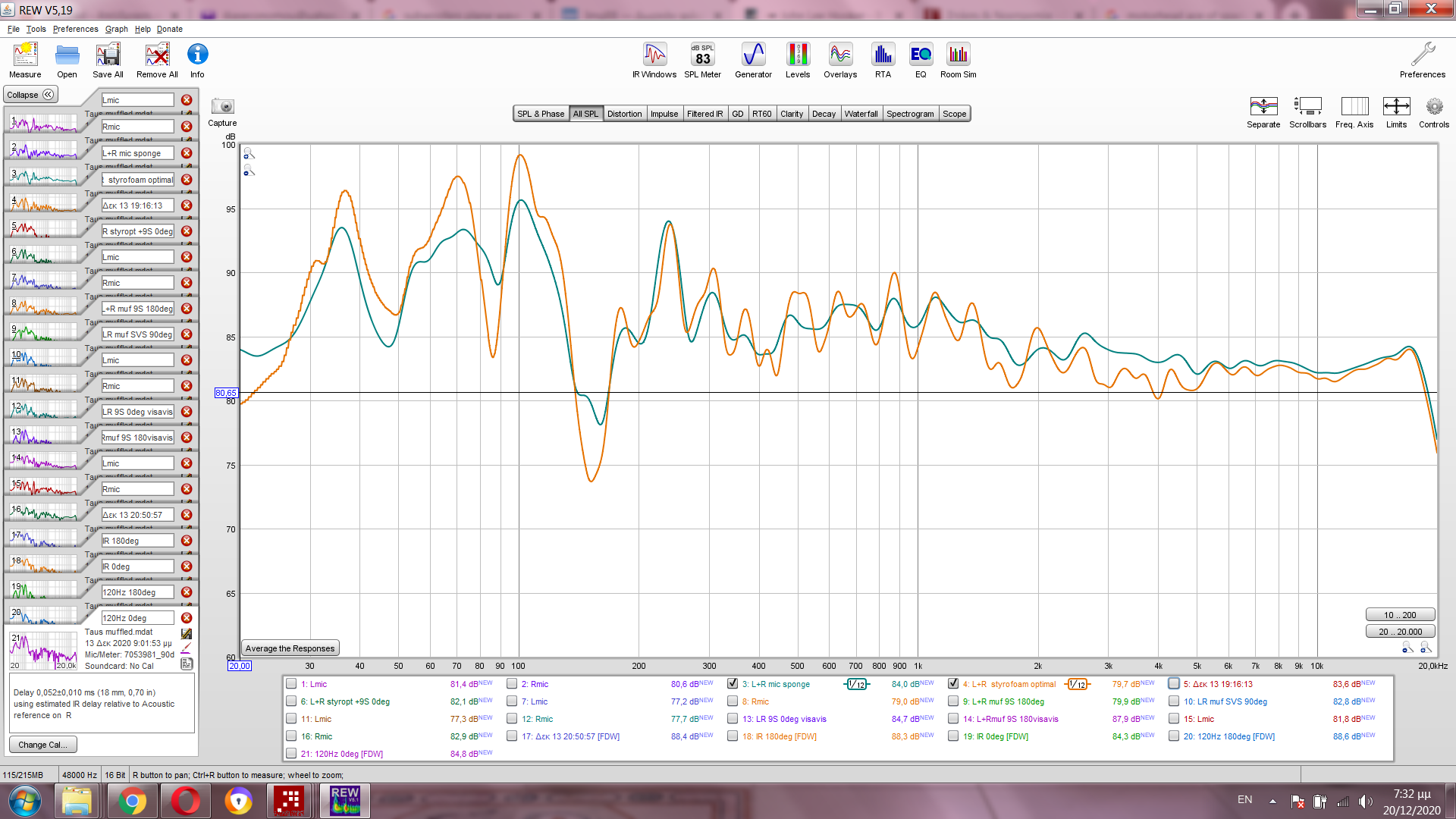
Task: Collapse the measurements panel
Action: point(30,95)
